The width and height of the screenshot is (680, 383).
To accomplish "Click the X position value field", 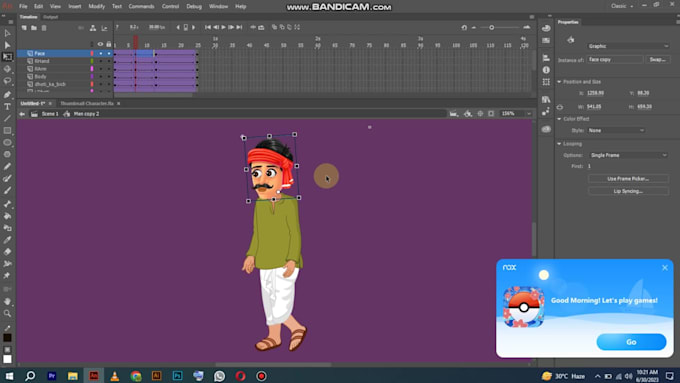I will tap(595, 93).
